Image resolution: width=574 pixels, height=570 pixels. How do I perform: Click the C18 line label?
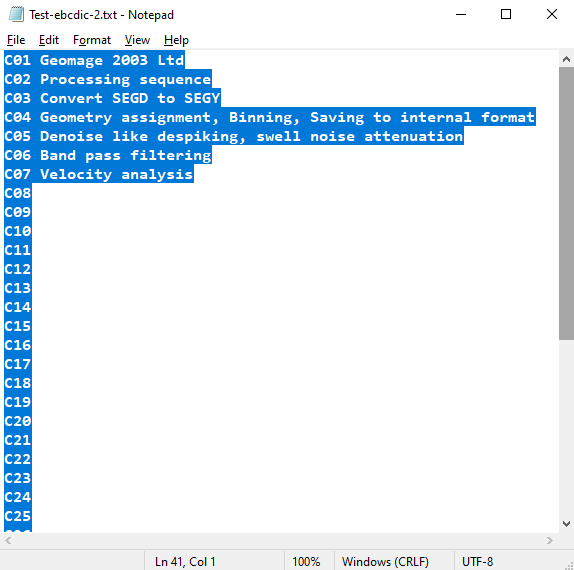[18, 383]
